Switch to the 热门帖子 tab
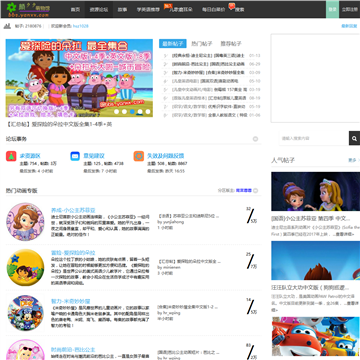This screenshot has width=360, height=360. click(x=202, y=44)
